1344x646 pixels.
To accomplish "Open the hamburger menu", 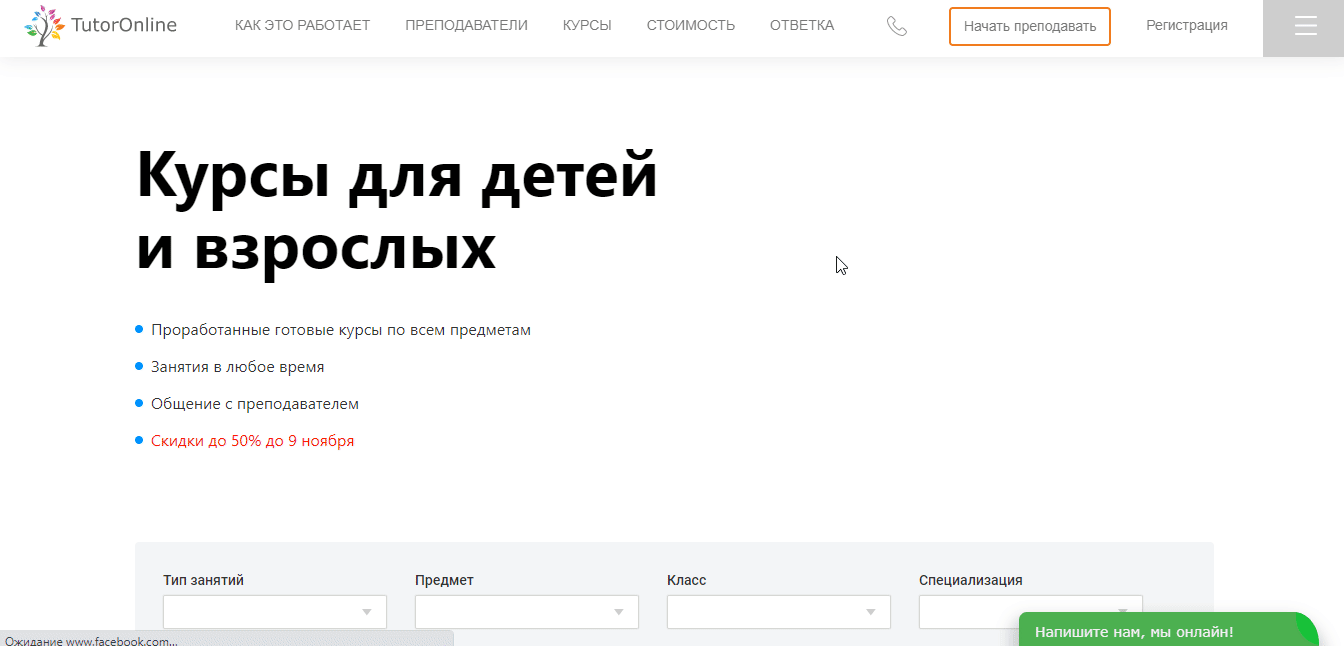I will (1303, 28).
